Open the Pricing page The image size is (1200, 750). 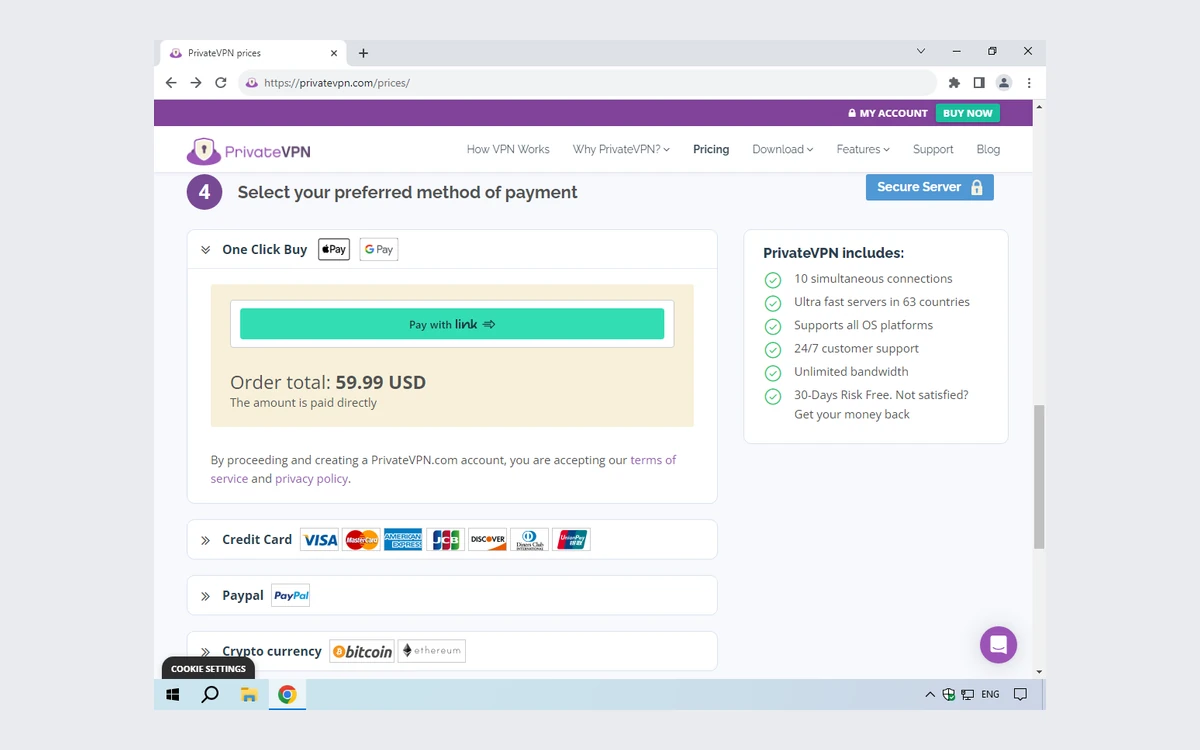pos(711,150)
